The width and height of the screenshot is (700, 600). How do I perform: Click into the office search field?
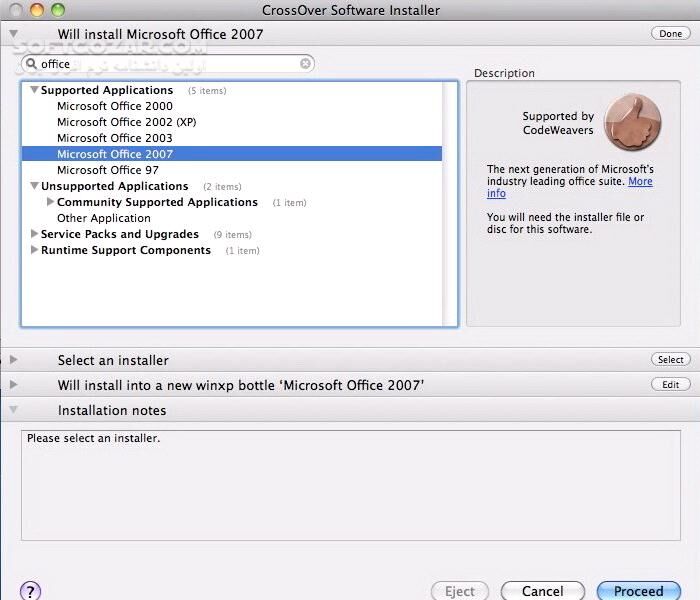(170, 64)
